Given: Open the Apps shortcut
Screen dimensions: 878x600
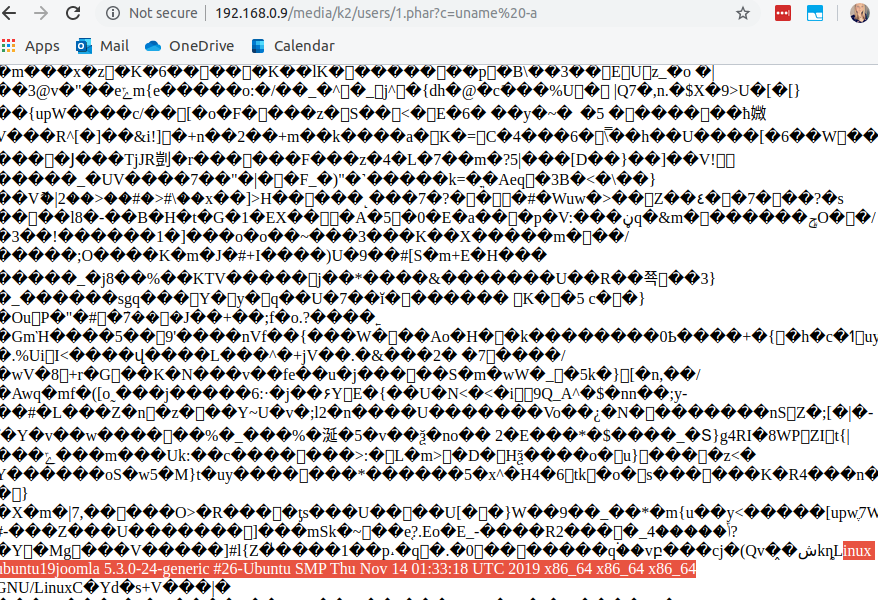Looking at the screenshot, I should 31,46.
